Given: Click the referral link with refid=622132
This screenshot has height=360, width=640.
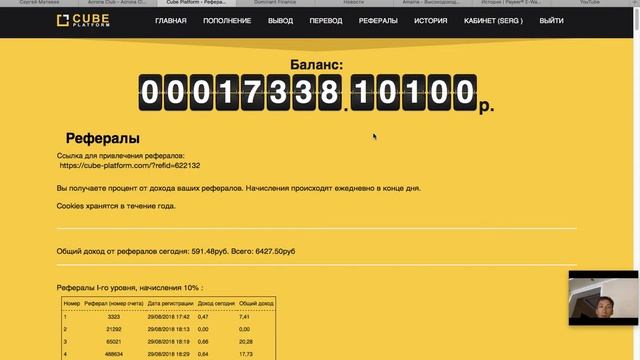Looking at the screenshot, I should (130, 165).
